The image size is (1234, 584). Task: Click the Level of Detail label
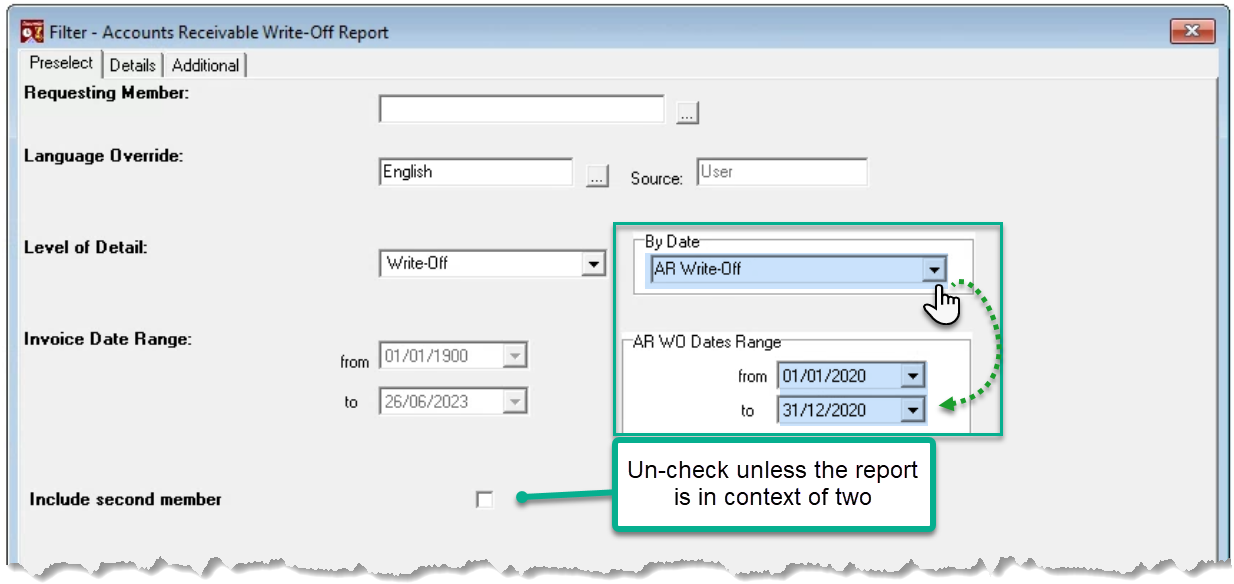coord(86,247)
